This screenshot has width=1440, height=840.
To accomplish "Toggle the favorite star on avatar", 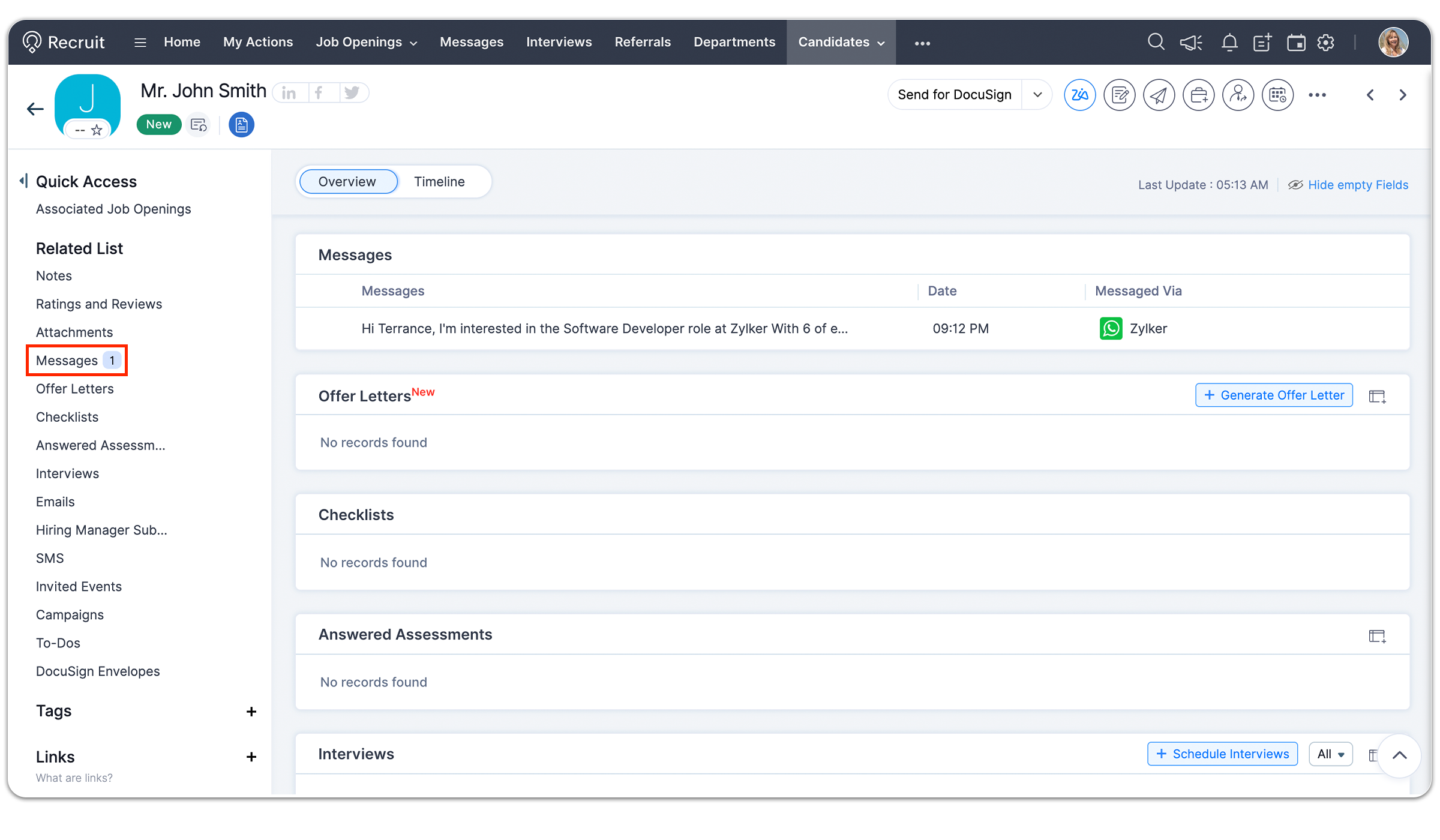I will point(97,130).
